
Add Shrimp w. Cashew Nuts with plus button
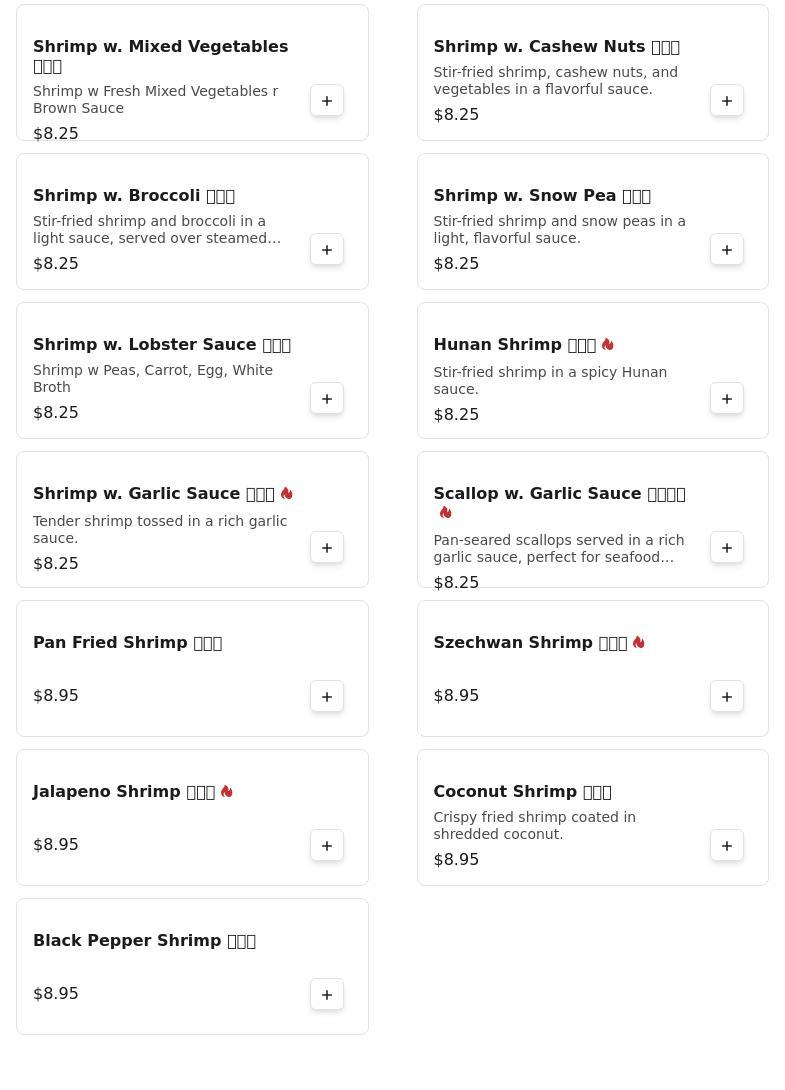(727, 101)
